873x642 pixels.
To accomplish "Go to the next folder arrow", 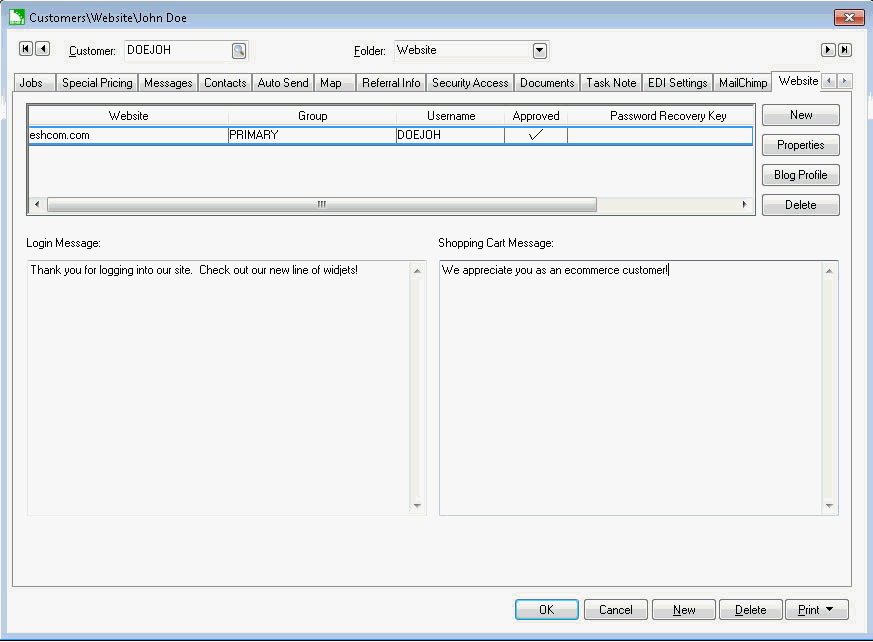I will pyautogui.click(x=828, y=50).
